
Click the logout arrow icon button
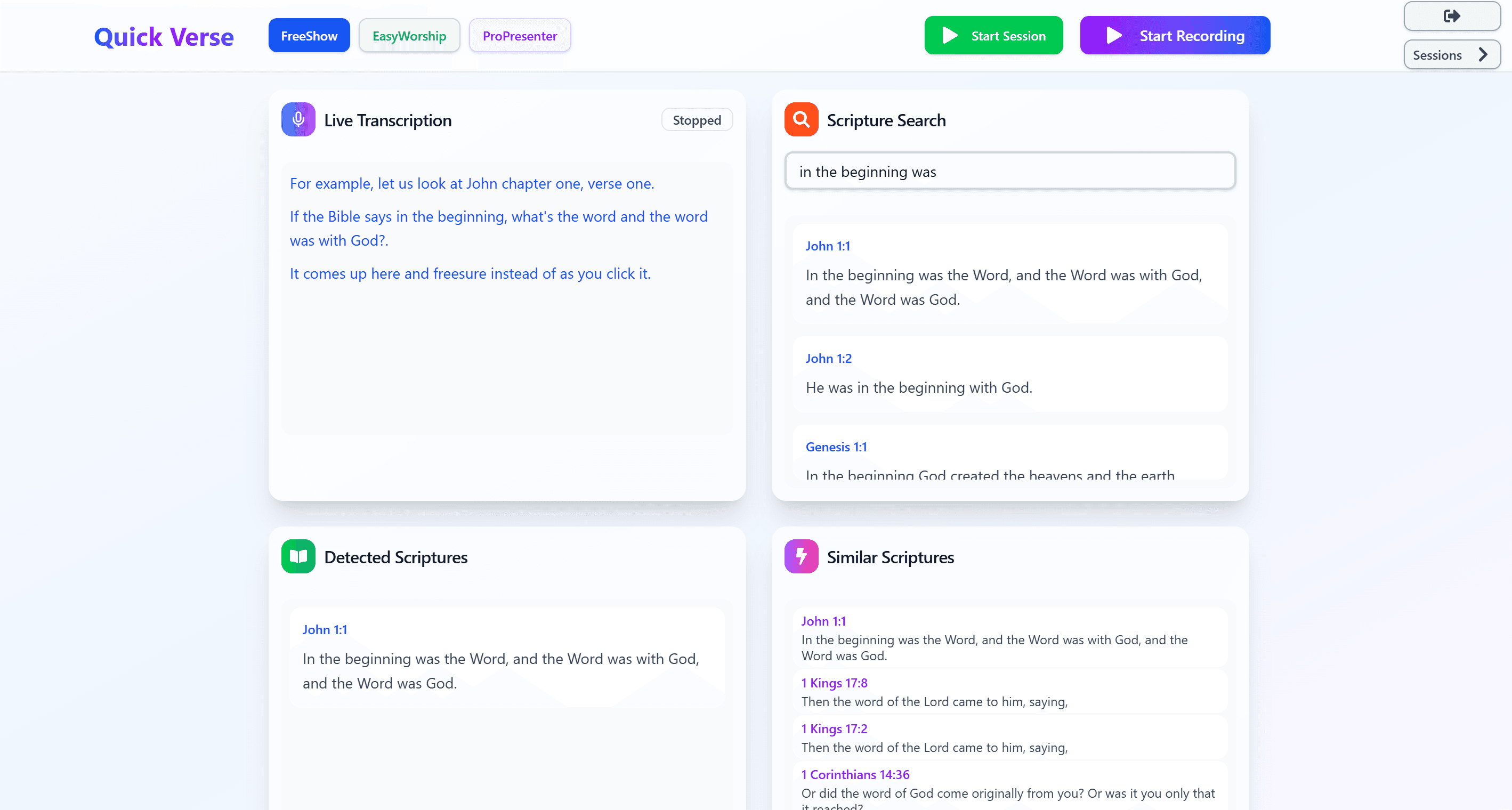click(1452, 16)
